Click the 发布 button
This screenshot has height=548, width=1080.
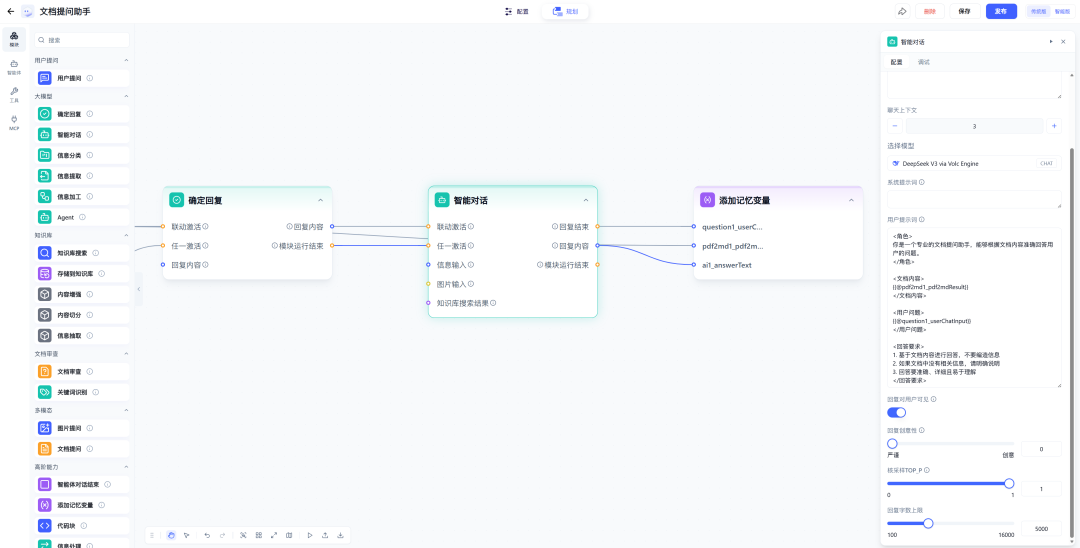click(1001, 11)
